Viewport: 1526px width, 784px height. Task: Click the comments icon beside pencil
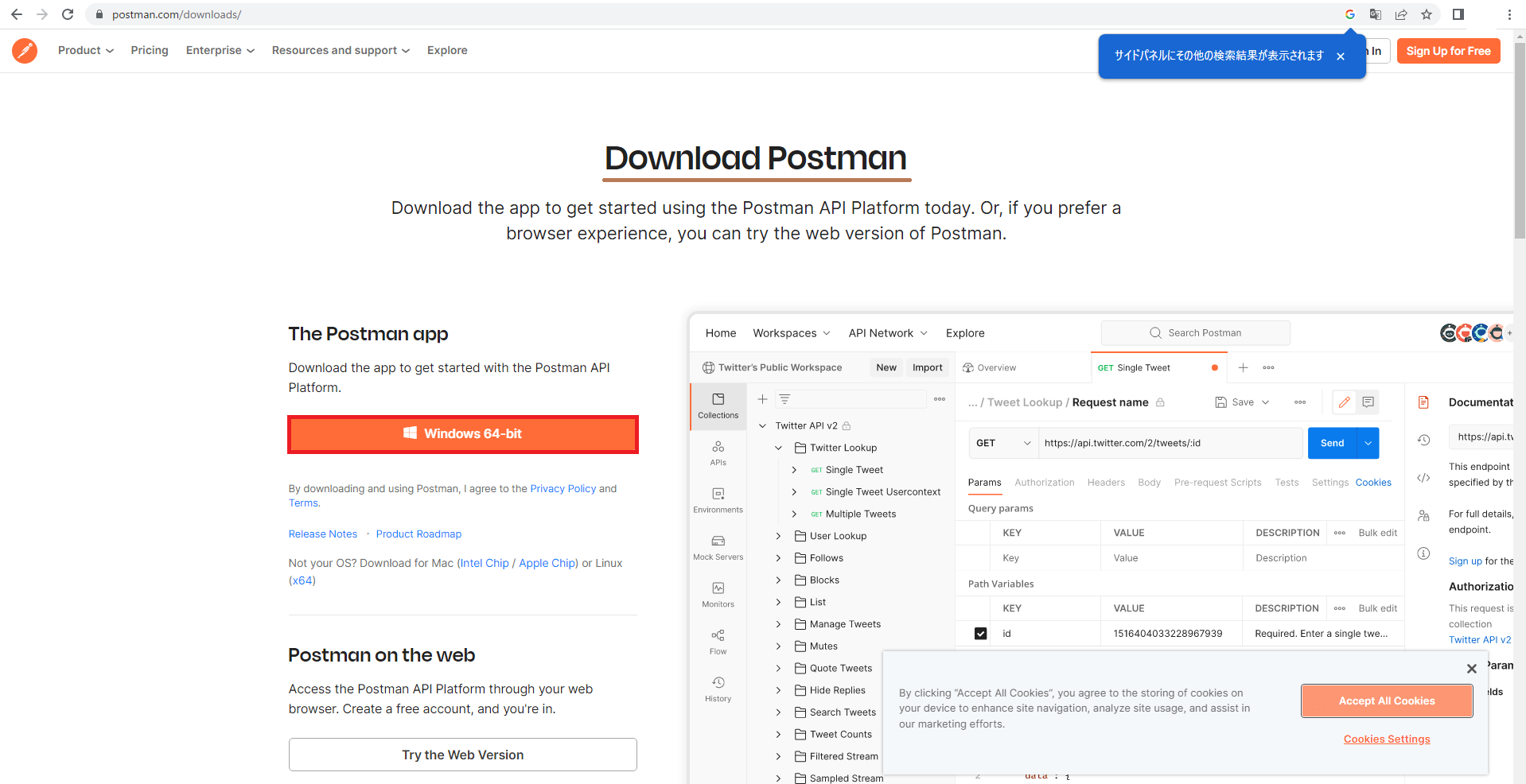tap(1368, 402)
